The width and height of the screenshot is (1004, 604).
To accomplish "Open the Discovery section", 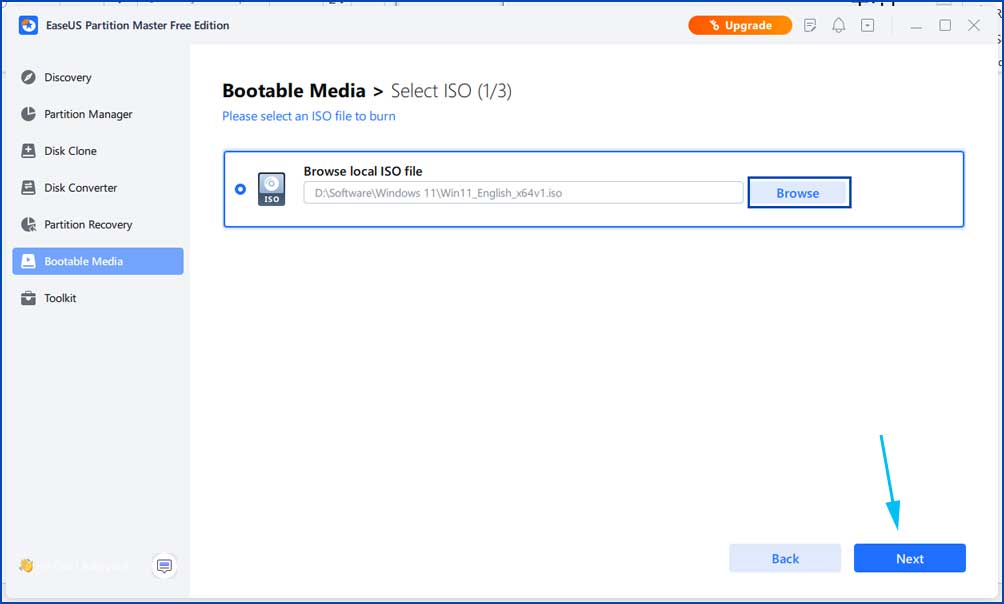I will (98, 78).
